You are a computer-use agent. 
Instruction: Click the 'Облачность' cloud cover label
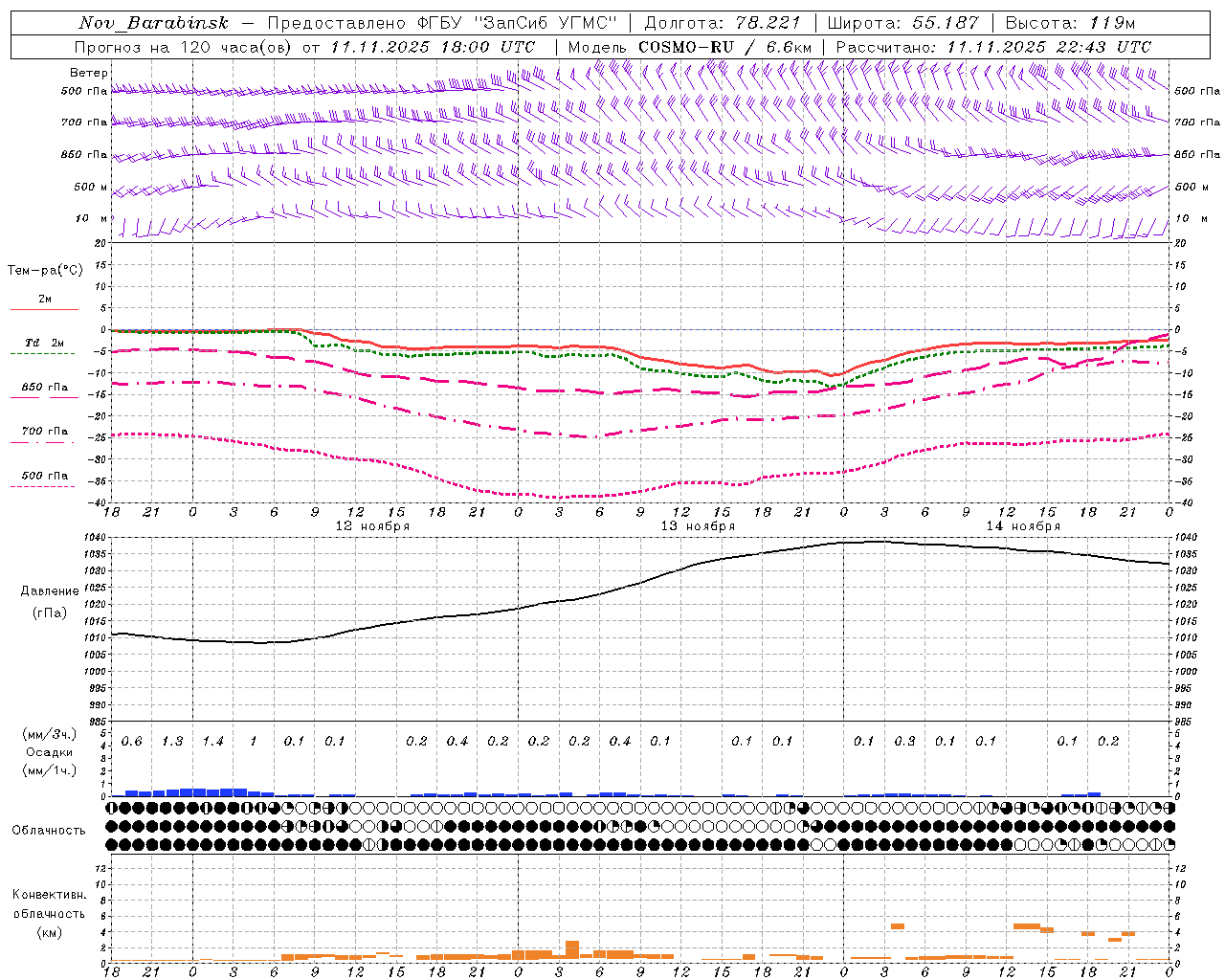click(49, 830)
